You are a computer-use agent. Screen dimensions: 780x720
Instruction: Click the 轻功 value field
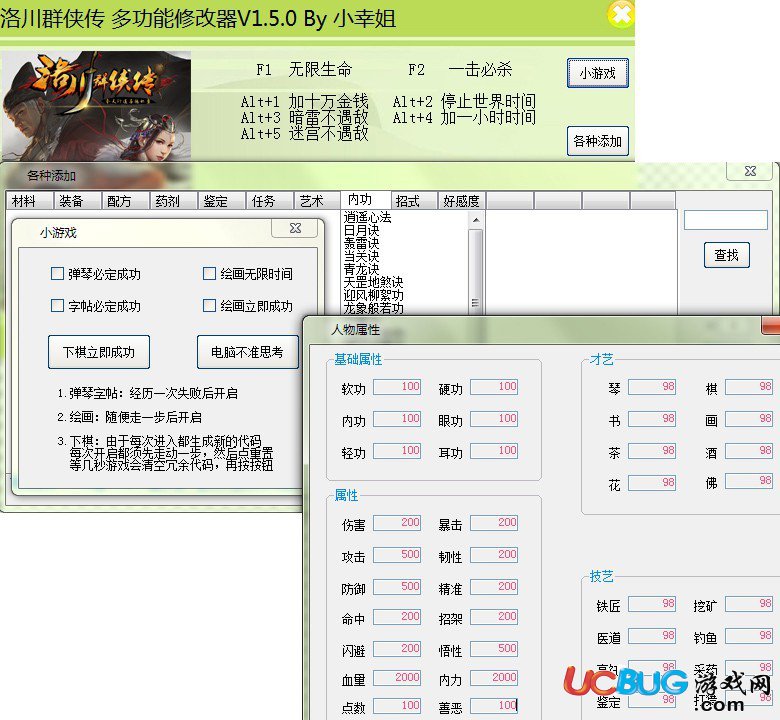coord(397,450)
